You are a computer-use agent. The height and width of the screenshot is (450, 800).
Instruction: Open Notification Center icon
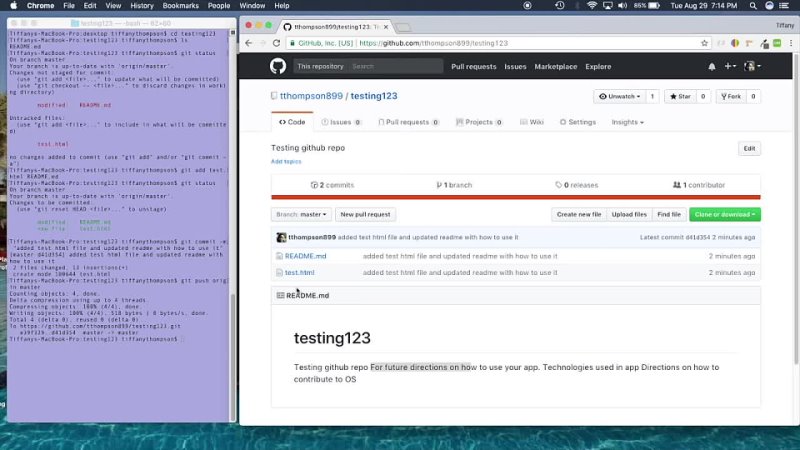(784, 6)
